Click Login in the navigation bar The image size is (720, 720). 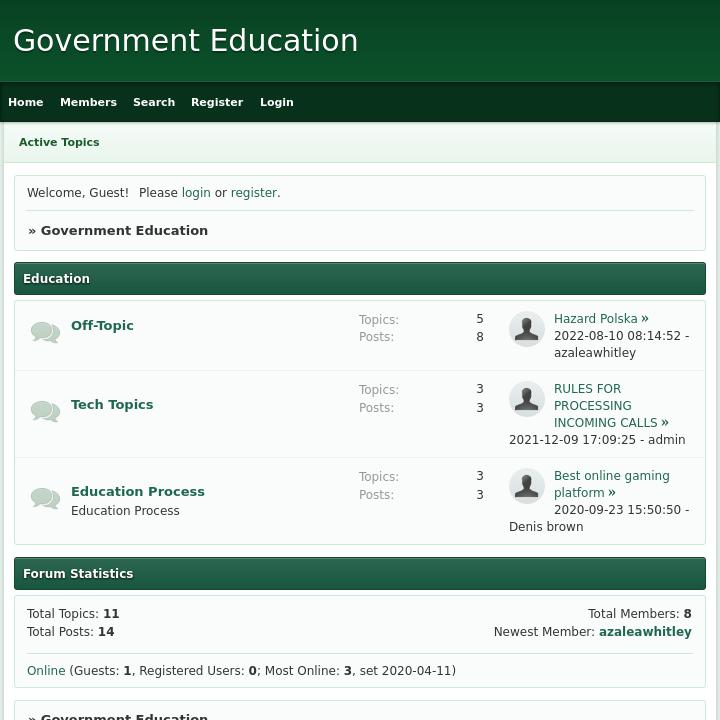(x=277, y=102)
